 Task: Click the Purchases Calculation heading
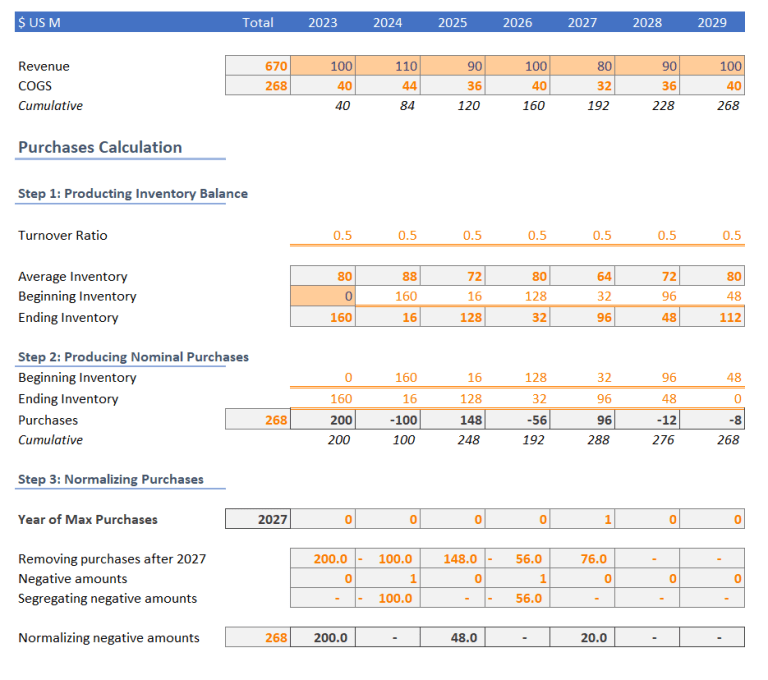(100, 147)
